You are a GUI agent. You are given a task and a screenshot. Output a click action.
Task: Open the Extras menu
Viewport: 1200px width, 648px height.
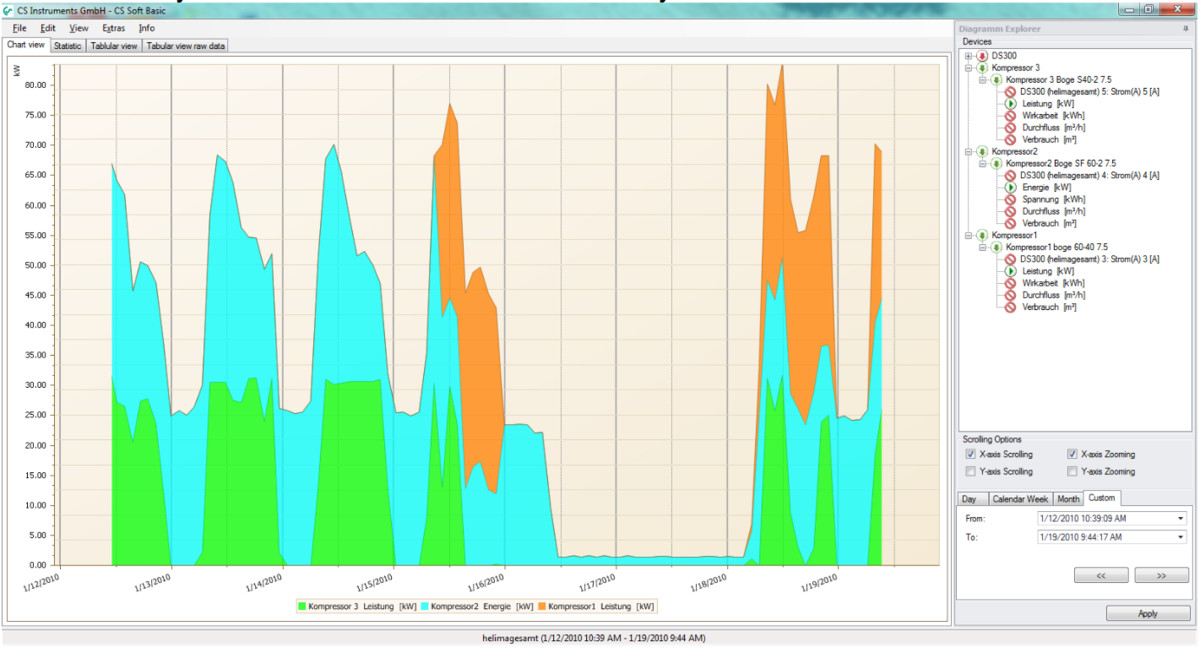(x=113, y=28)
